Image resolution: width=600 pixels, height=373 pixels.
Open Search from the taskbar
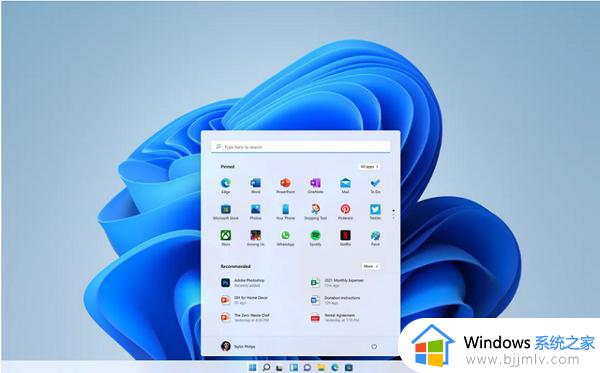coord(266,368)
